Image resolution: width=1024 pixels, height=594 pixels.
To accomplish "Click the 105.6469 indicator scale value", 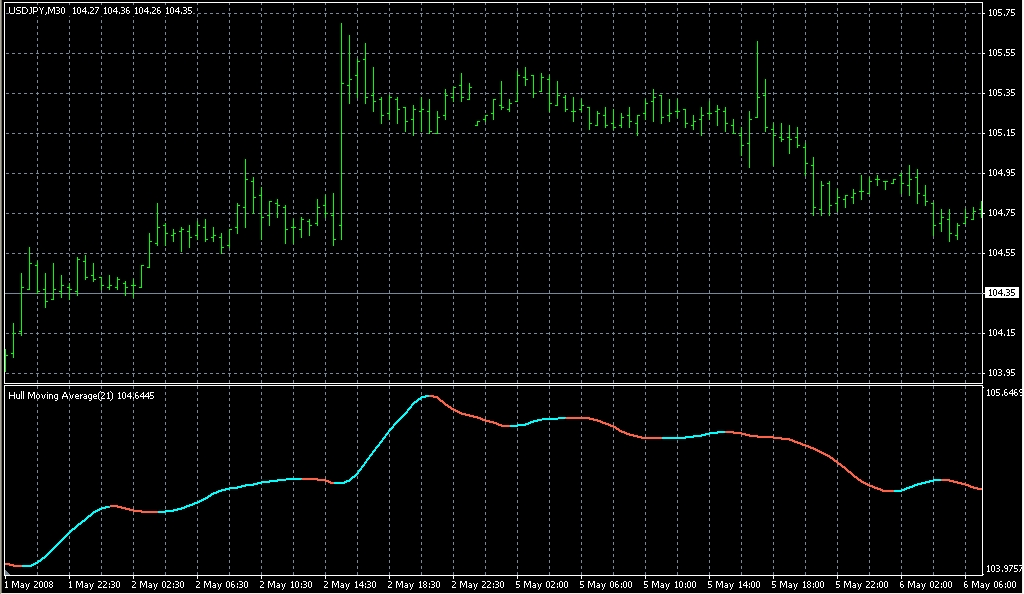I will pos(1003,393).
